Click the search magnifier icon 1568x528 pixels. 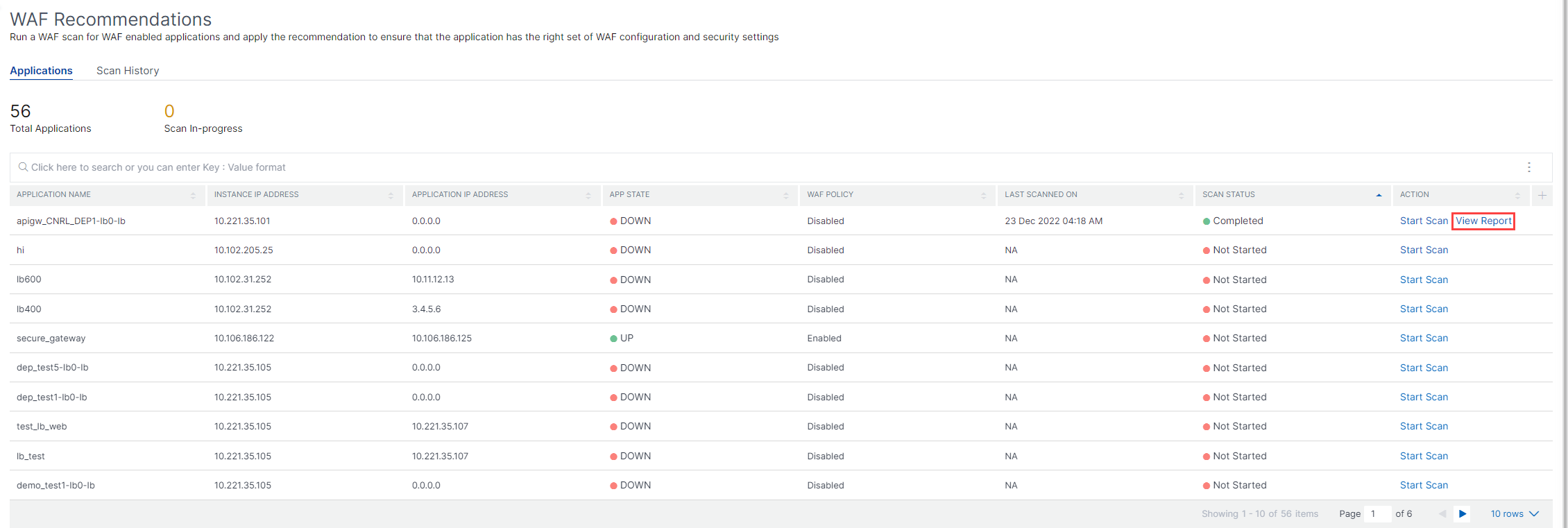pos(23,167)
